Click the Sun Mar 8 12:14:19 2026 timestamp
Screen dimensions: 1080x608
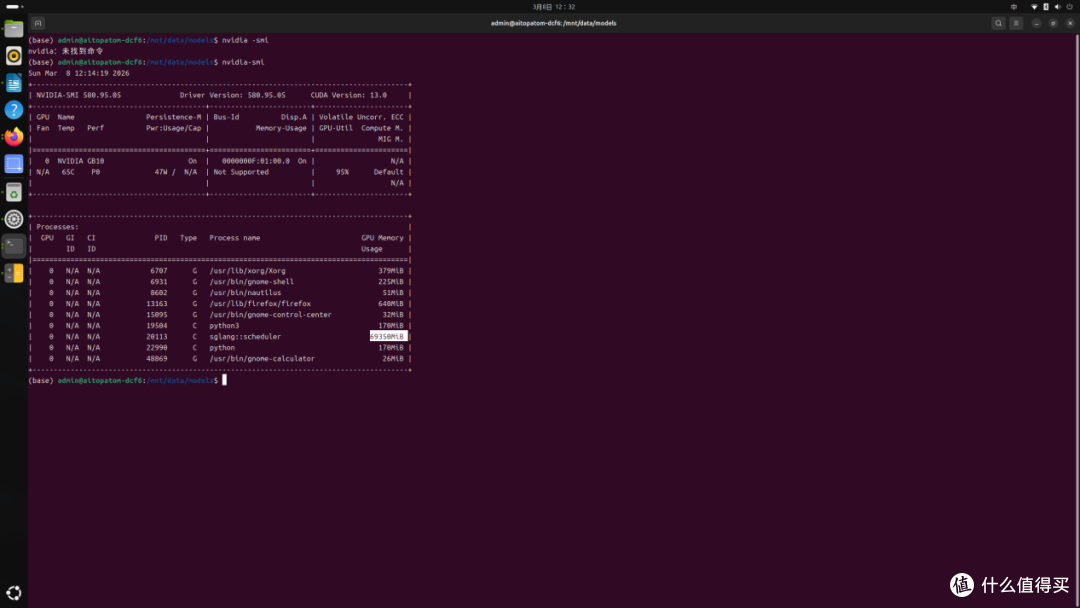(79, 73)
